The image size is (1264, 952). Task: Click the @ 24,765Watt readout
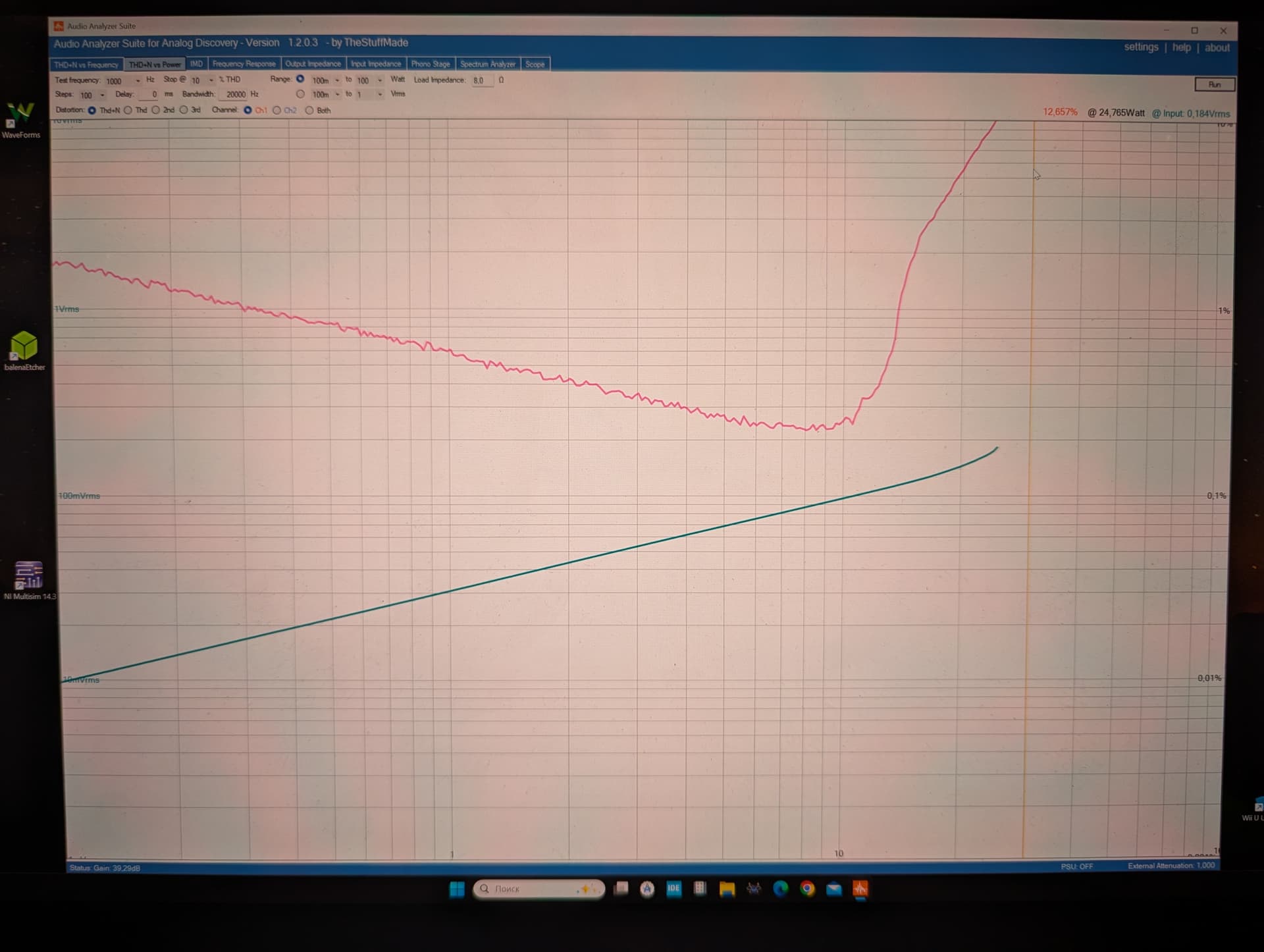click(x=1116, y=113)
